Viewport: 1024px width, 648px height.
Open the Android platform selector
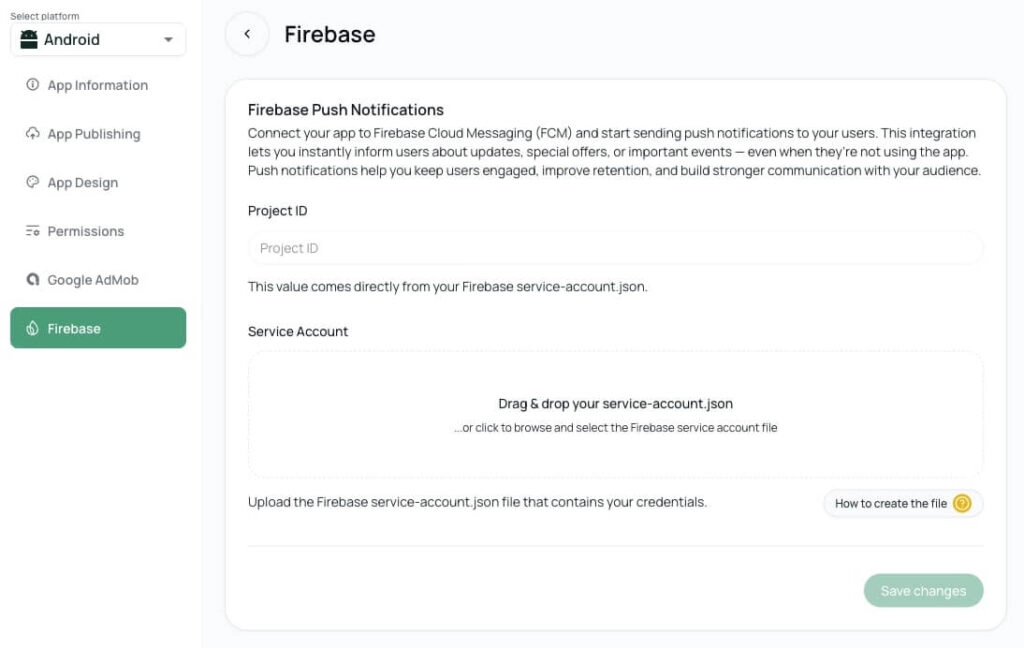(98, 40)
